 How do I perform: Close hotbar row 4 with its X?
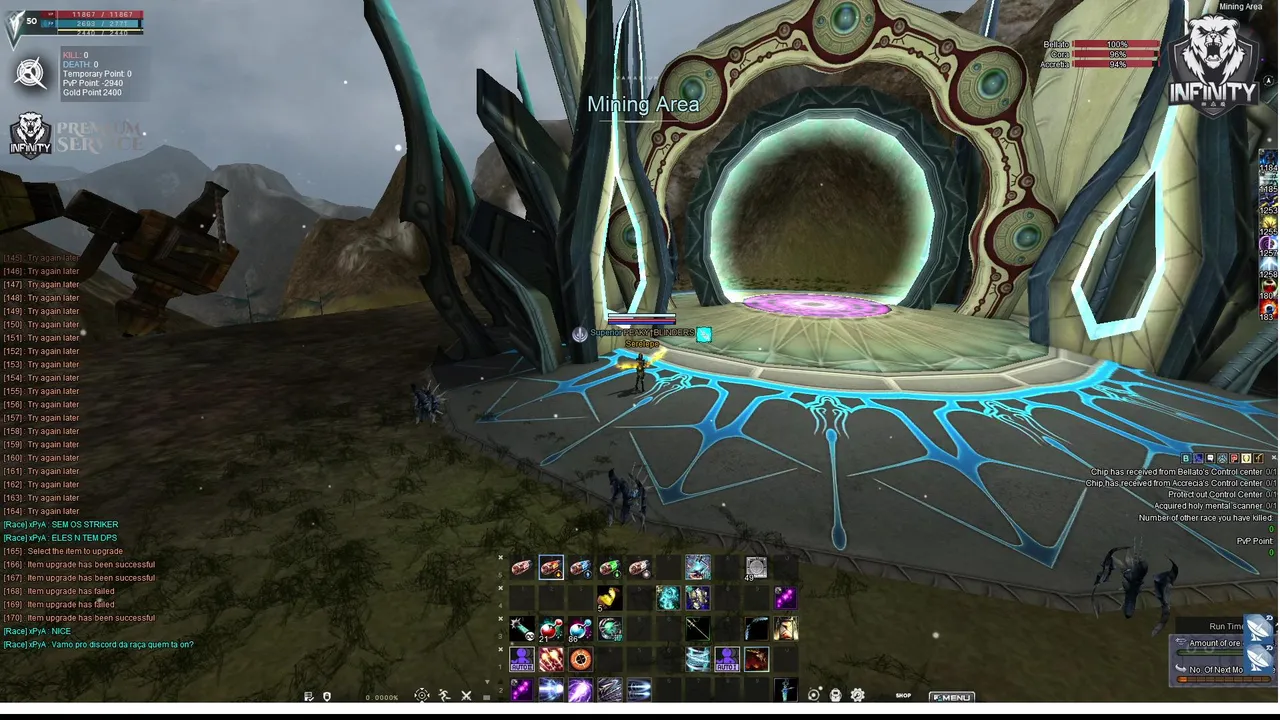tap(500, 588)
